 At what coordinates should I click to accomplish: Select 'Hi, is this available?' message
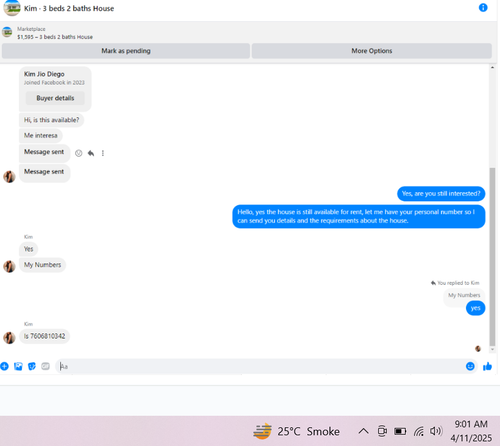pos(51,120)
